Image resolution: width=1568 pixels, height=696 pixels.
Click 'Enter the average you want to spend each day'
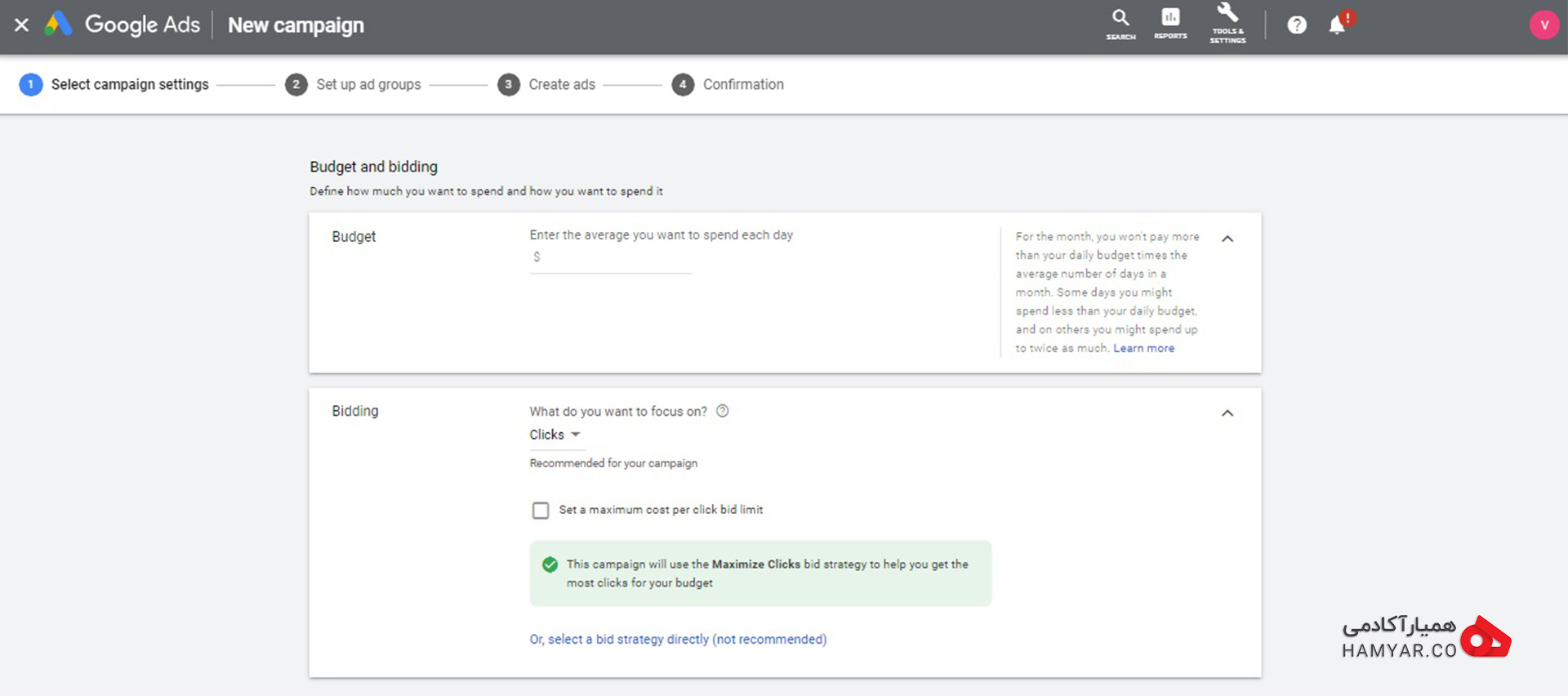tap(661, 235)
